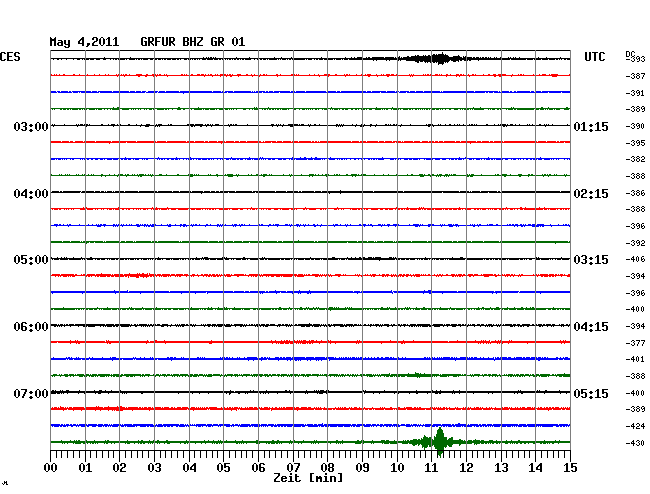Screen dimensions: 650x494
Task: Select minute 03 on the time axis
Action: 154,468
